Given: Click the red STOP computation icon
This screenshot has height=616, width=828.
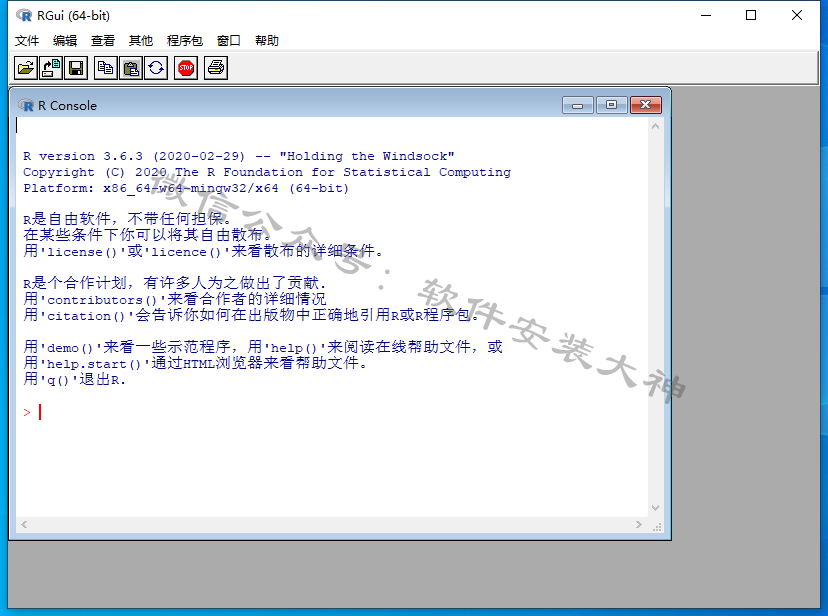Looking at the screenshot, I should [186, 68].
